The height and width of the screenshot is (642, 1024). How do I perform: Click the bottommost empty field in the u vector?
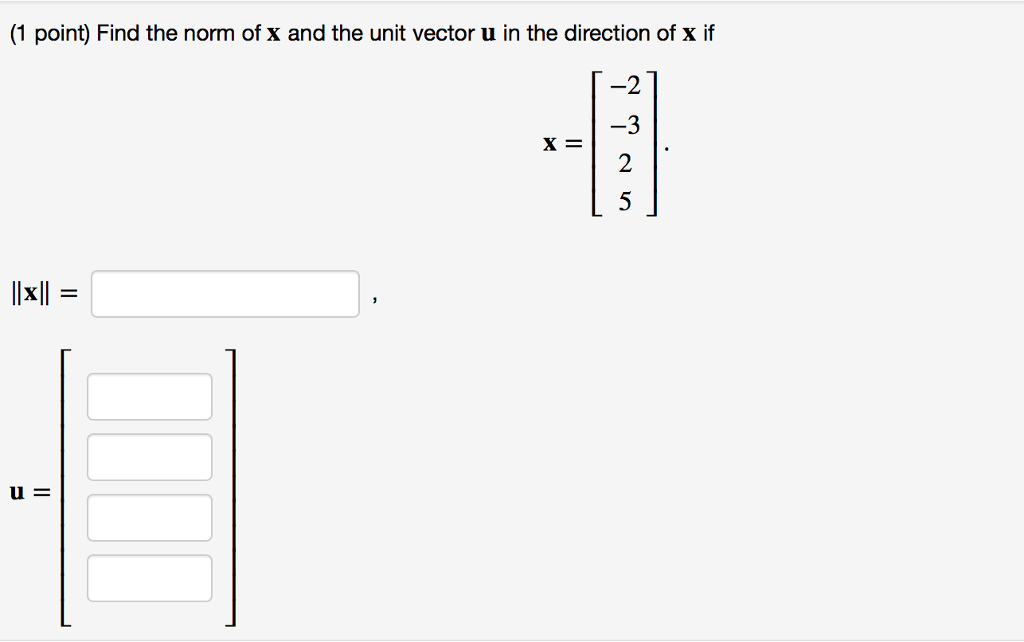coord(149,577)
